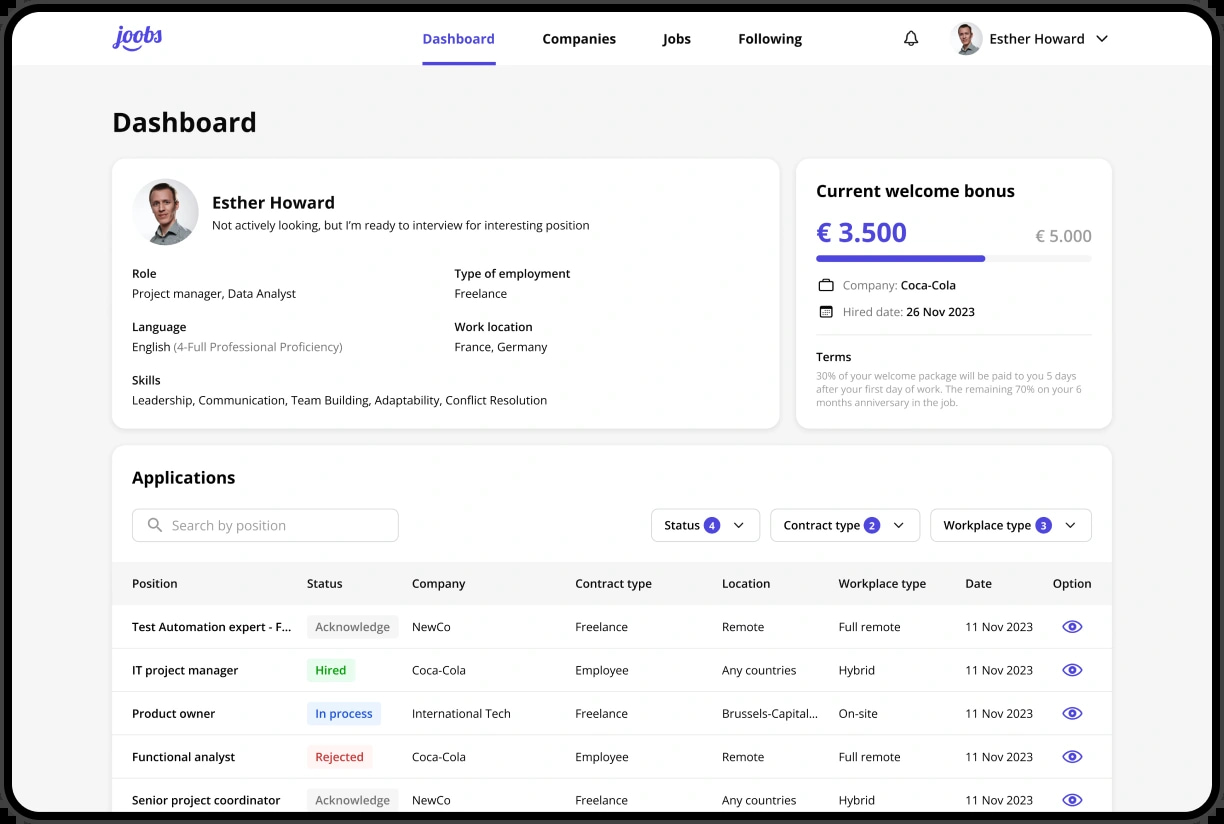Image resolution: width=1224 pixels, height=824 pixels.
Task: Click calendar icon beside Hired date
Action: click(826, 312)
